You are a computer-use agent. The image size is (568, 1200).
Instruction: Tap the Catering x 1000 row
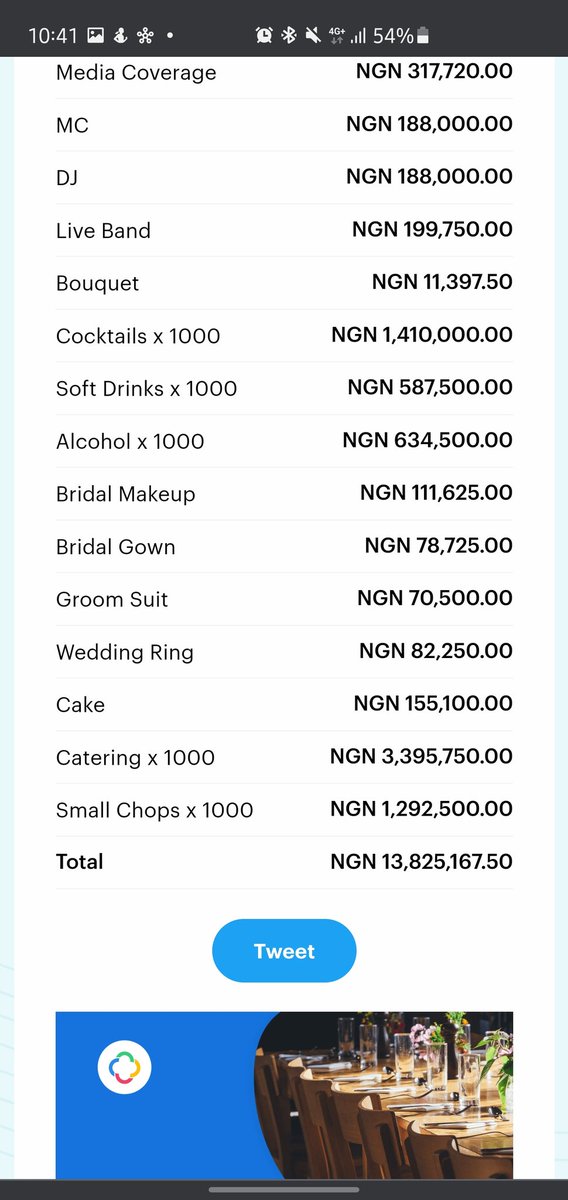[284, 757]
